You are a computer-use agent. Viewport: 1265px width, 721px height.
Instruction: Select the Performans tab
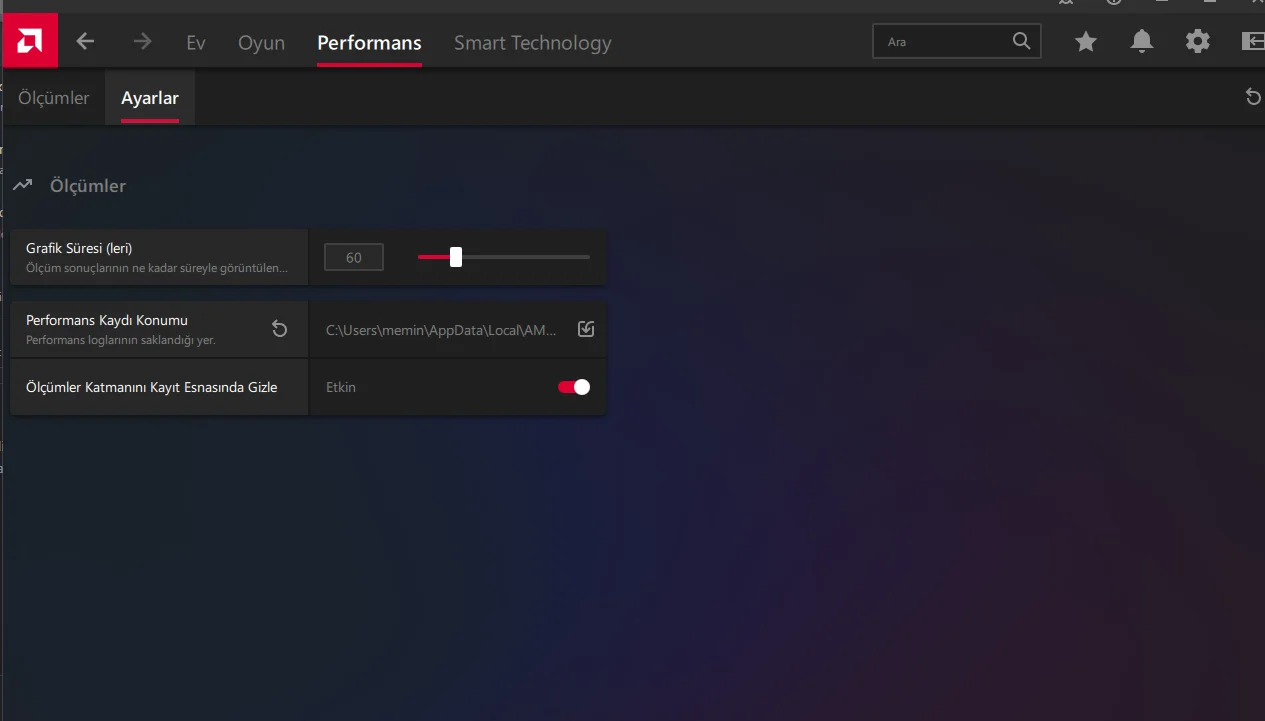coord(369,43)
